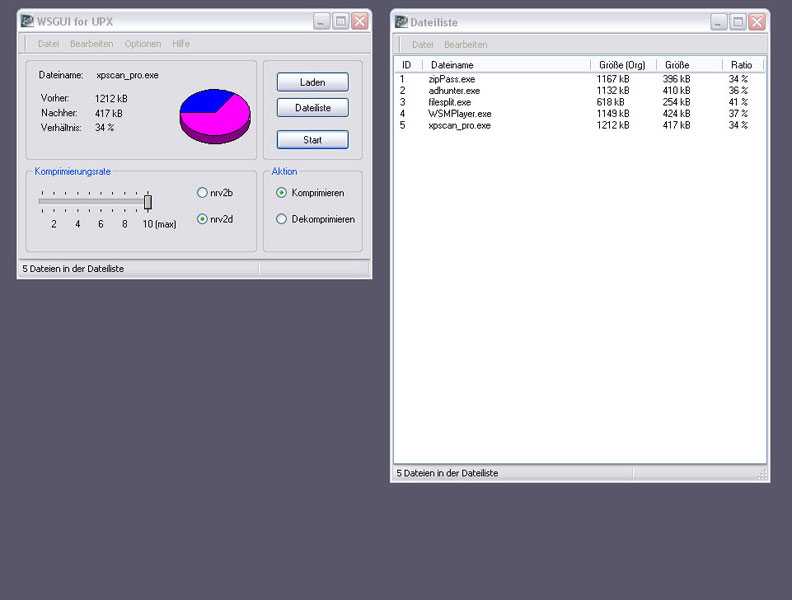This screenshot has height=600, width=792.
Task: Select the nrv2d radio button
Action: (203, 219)
